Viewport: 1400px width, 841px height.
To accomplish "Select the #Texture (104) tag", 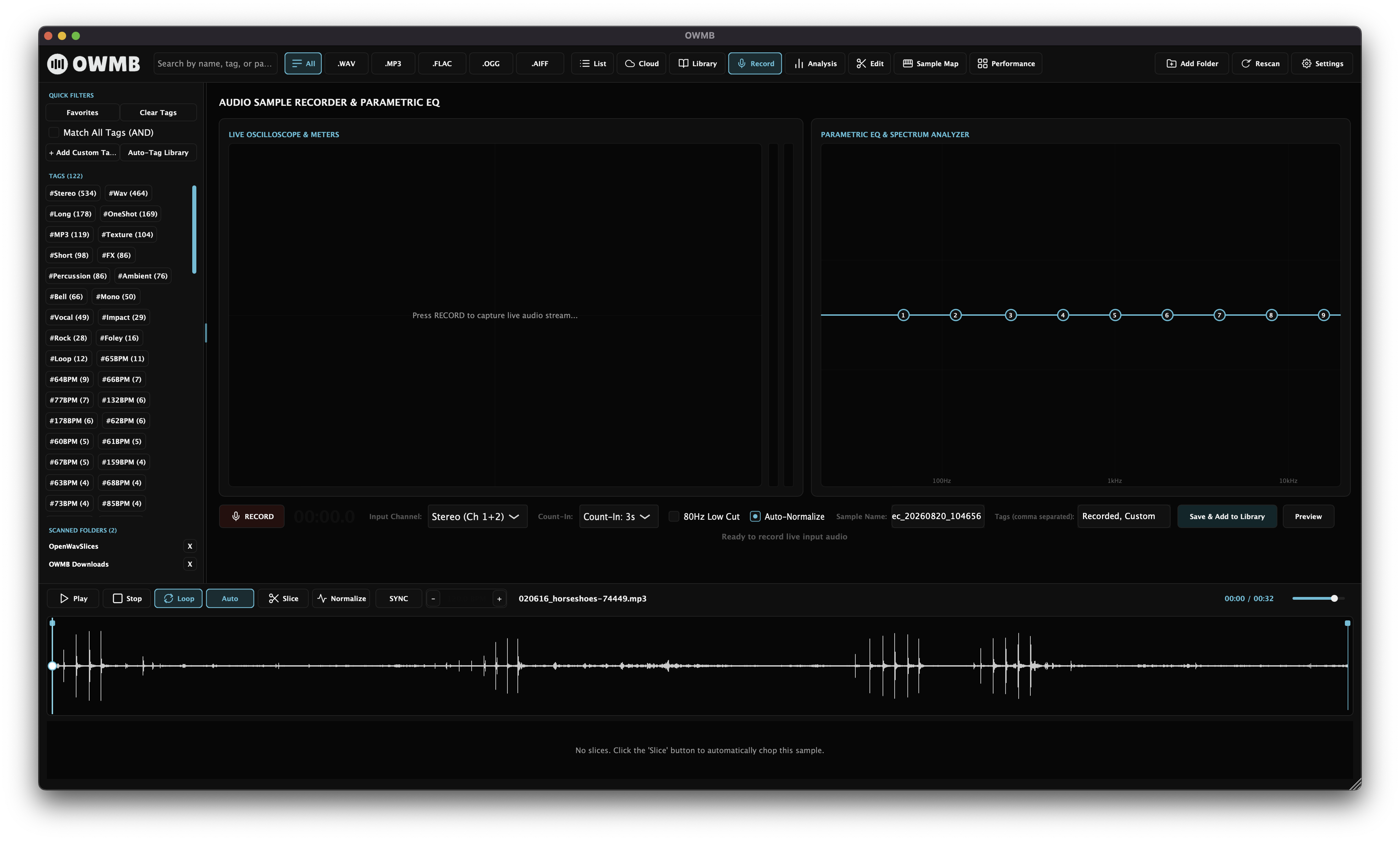I will click(127, 235).
